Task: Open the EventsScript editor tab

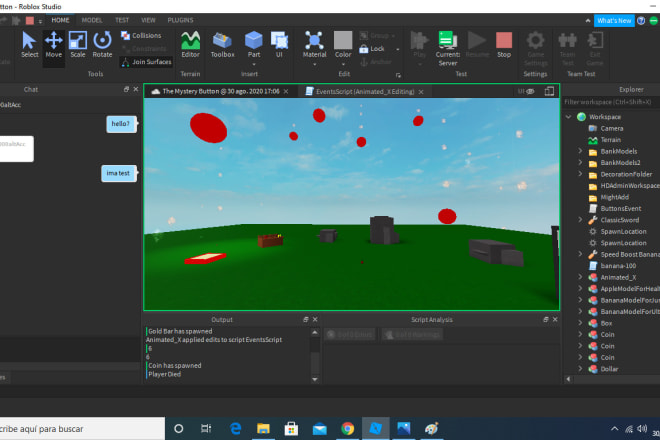Action: coord(365,91)
